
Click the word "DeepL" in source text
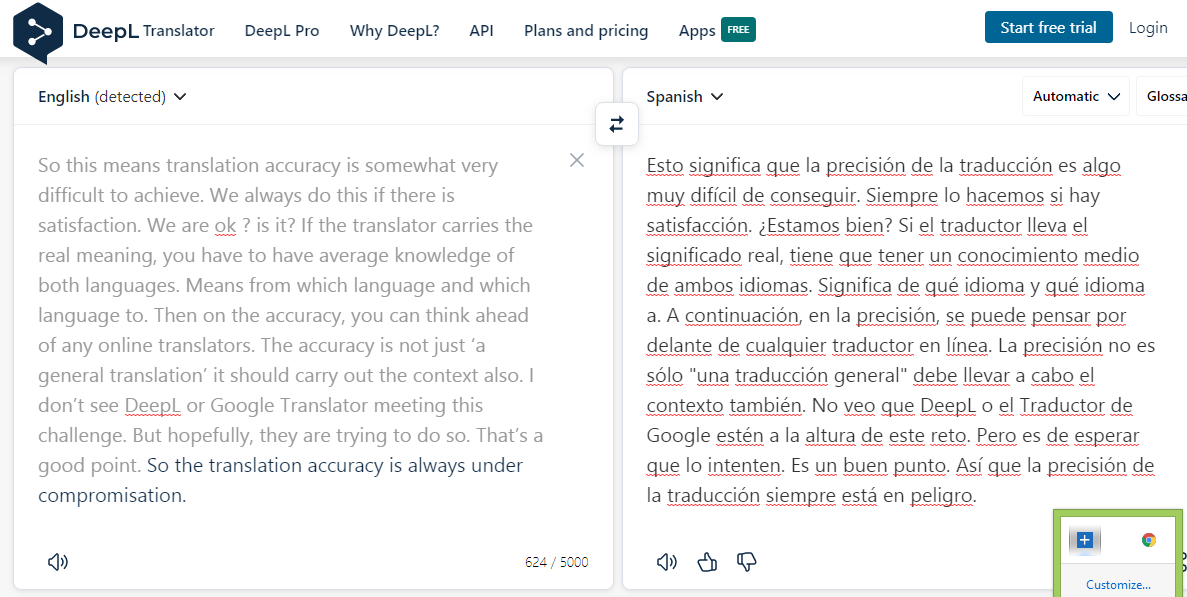point(153,406)
